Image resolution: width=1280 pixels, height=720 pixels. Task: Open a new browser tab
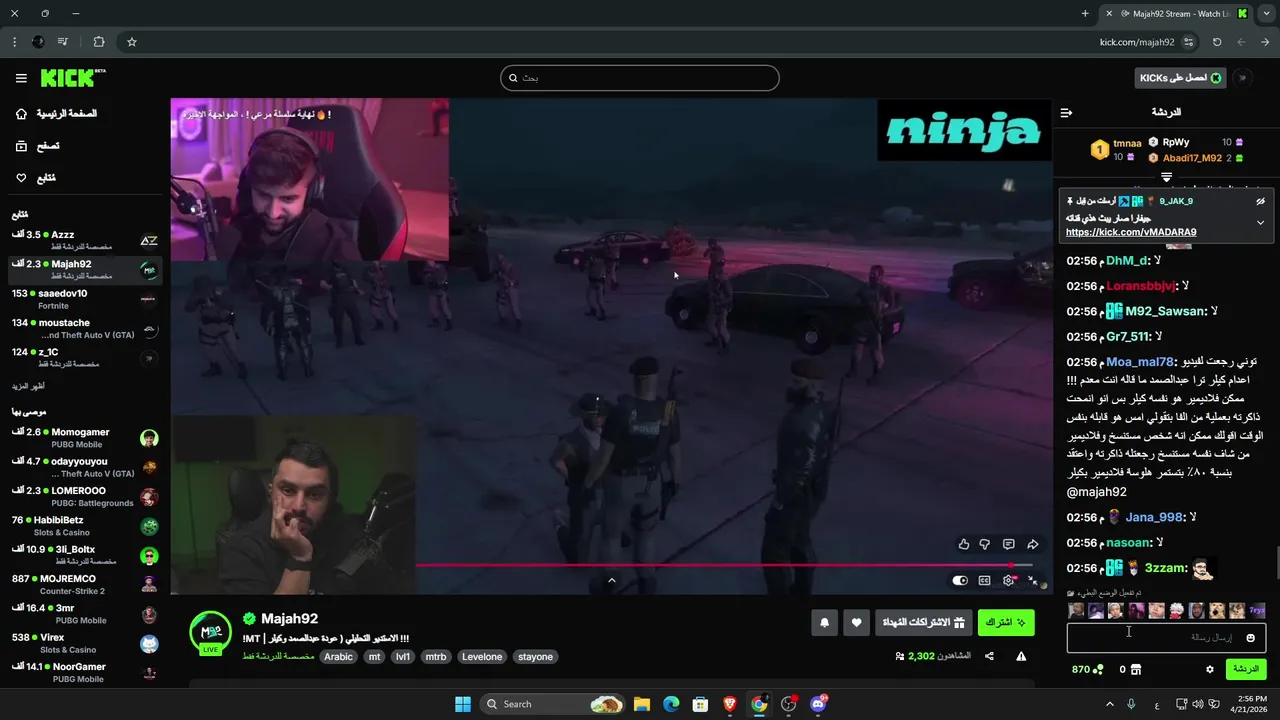point(1085,13)
